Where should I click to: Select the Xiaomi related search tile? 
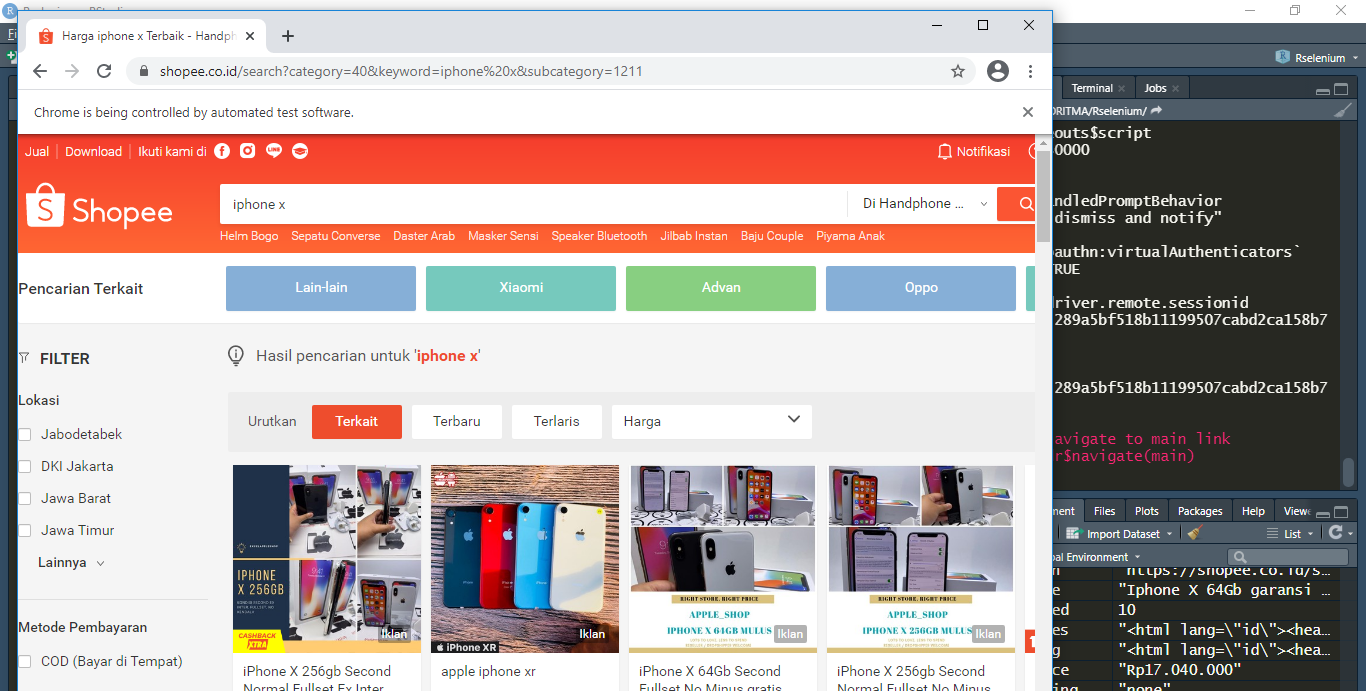pyautogui.click(x=521, y=288)
